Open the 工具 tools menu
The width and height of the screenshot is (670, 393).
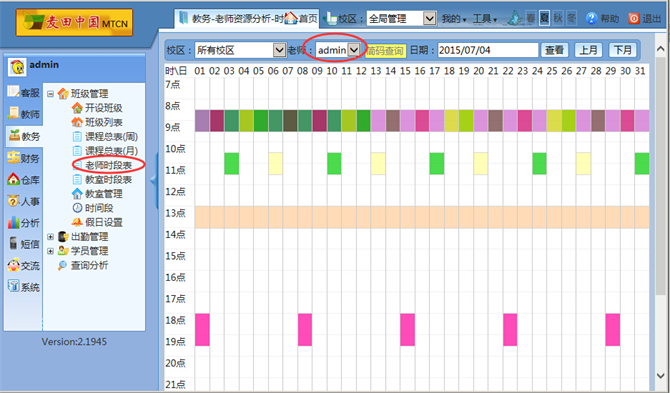485,19
